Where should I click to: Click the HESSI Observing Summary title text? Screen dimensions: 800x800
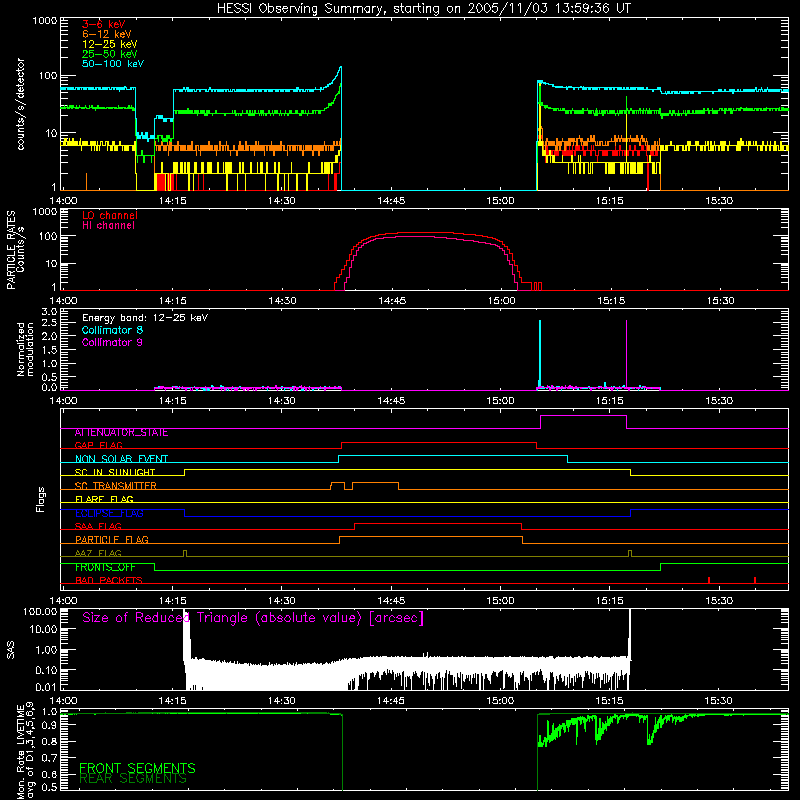(423, 9)
